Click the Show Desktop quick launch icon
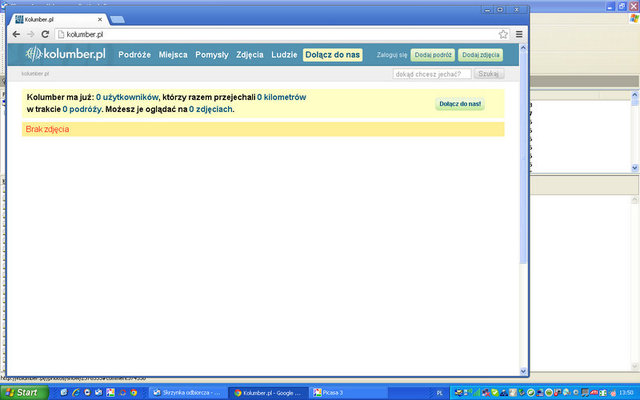640x400 pixels. coord(64,393)
